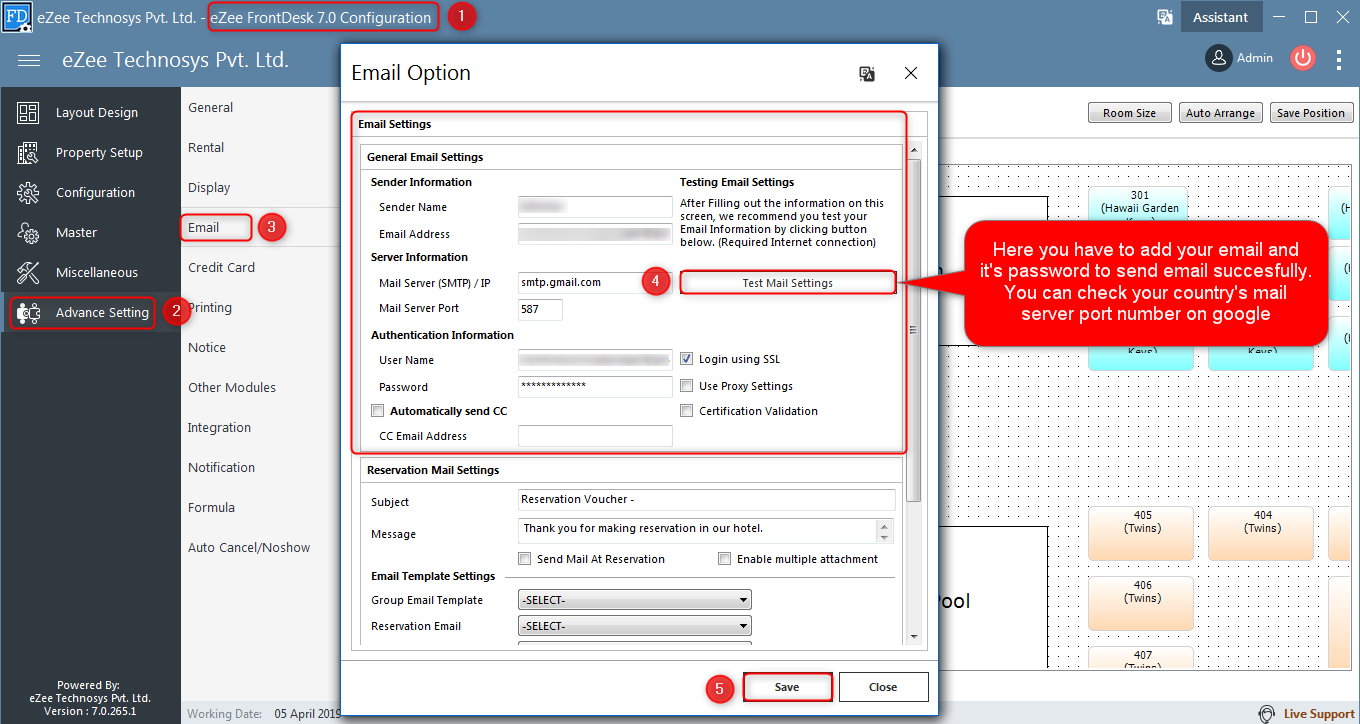Select room 406 Twins tile

pyautogui.click(x=1140, y=603)
